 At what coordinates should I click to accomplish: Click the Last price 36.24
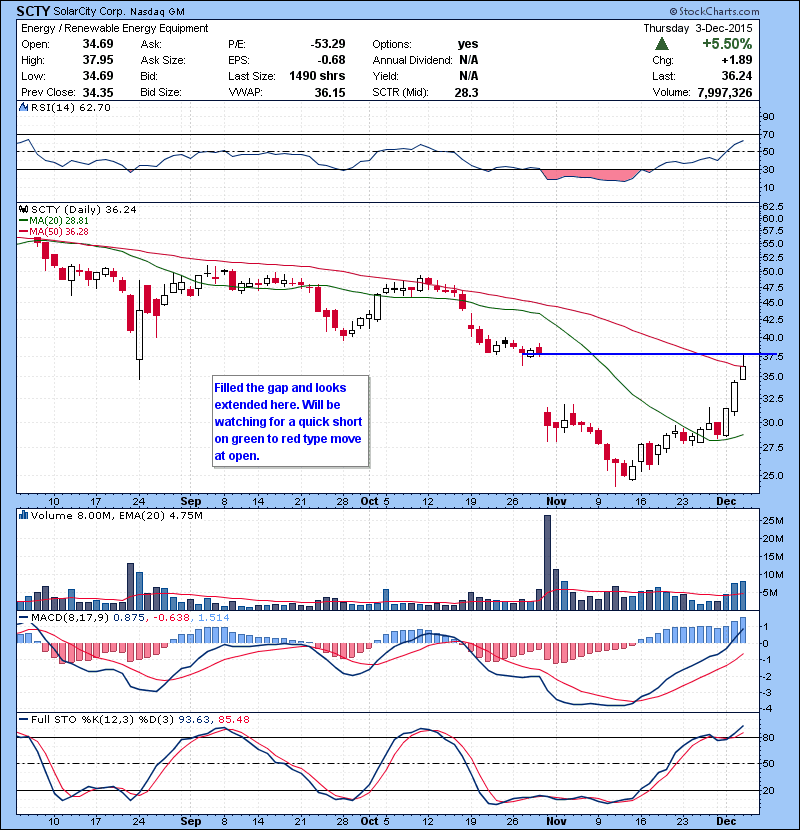pyautogui.click(x=736, y=76)
